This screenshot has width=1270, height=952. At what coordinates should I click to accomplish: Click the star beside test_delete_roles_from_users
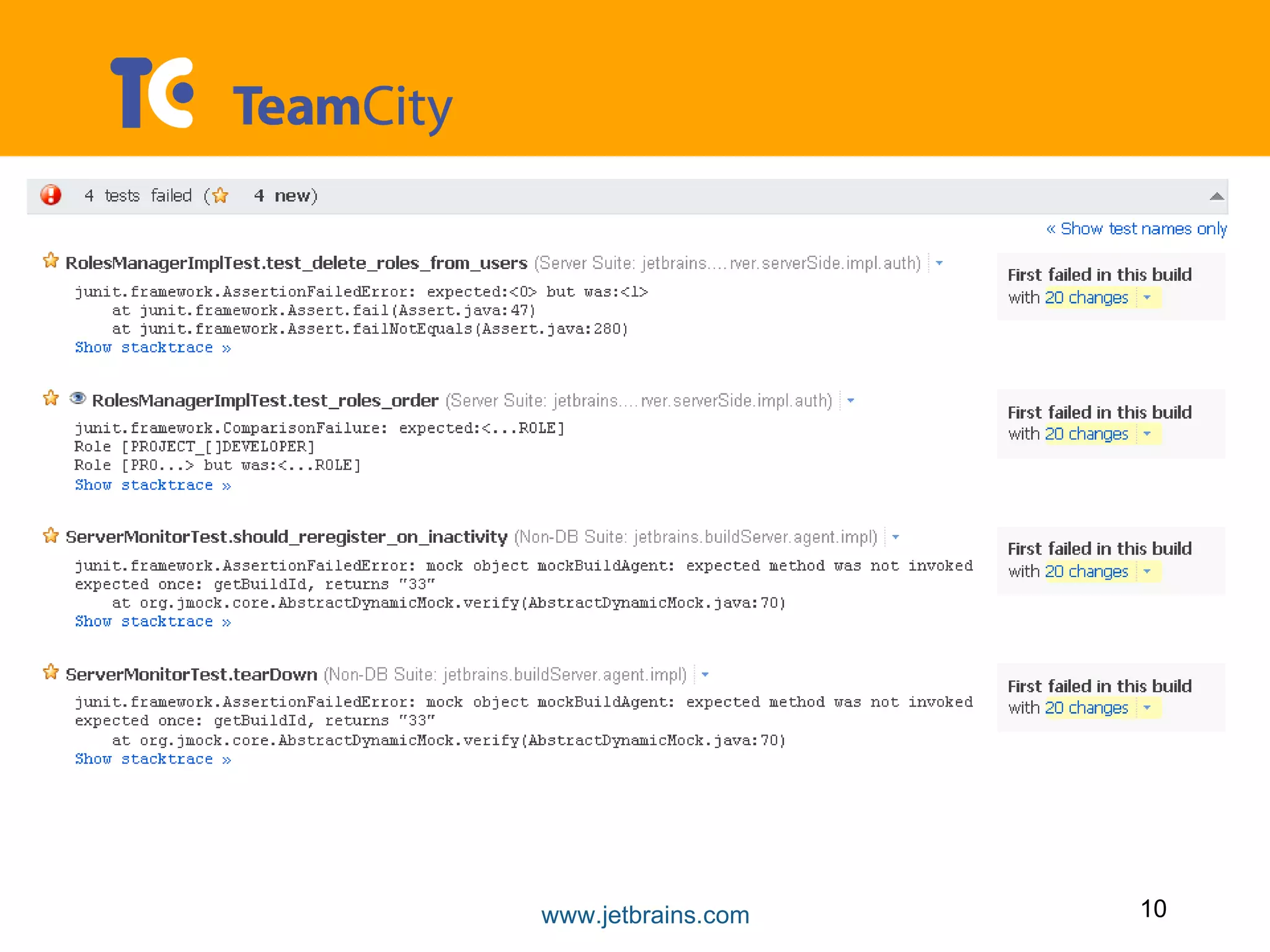point(51,261)
